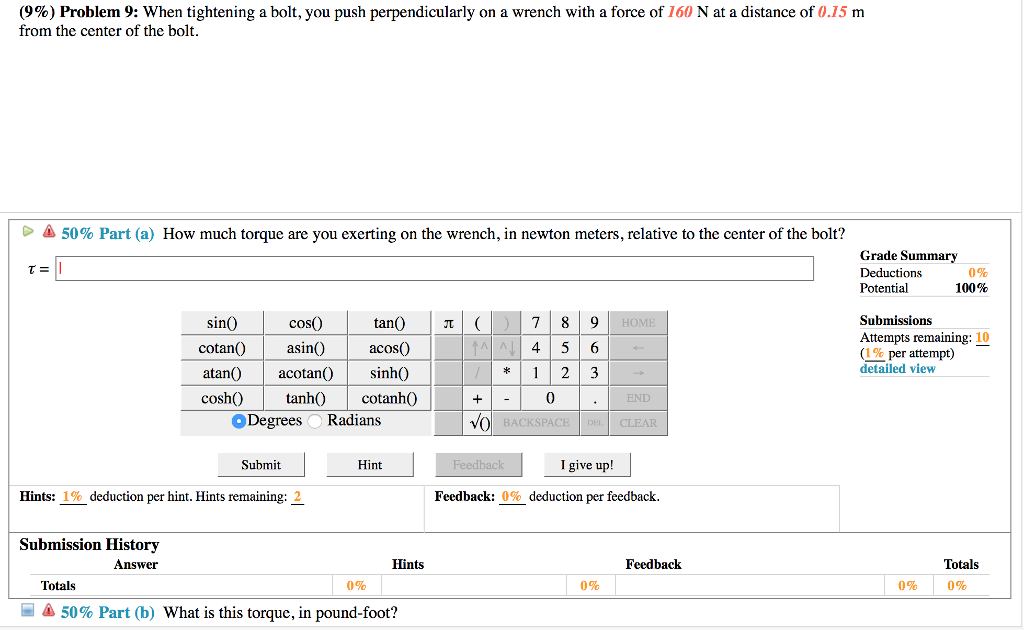
Task: Click the Part (a) warning triangle icon
Action: coord(48,233)
